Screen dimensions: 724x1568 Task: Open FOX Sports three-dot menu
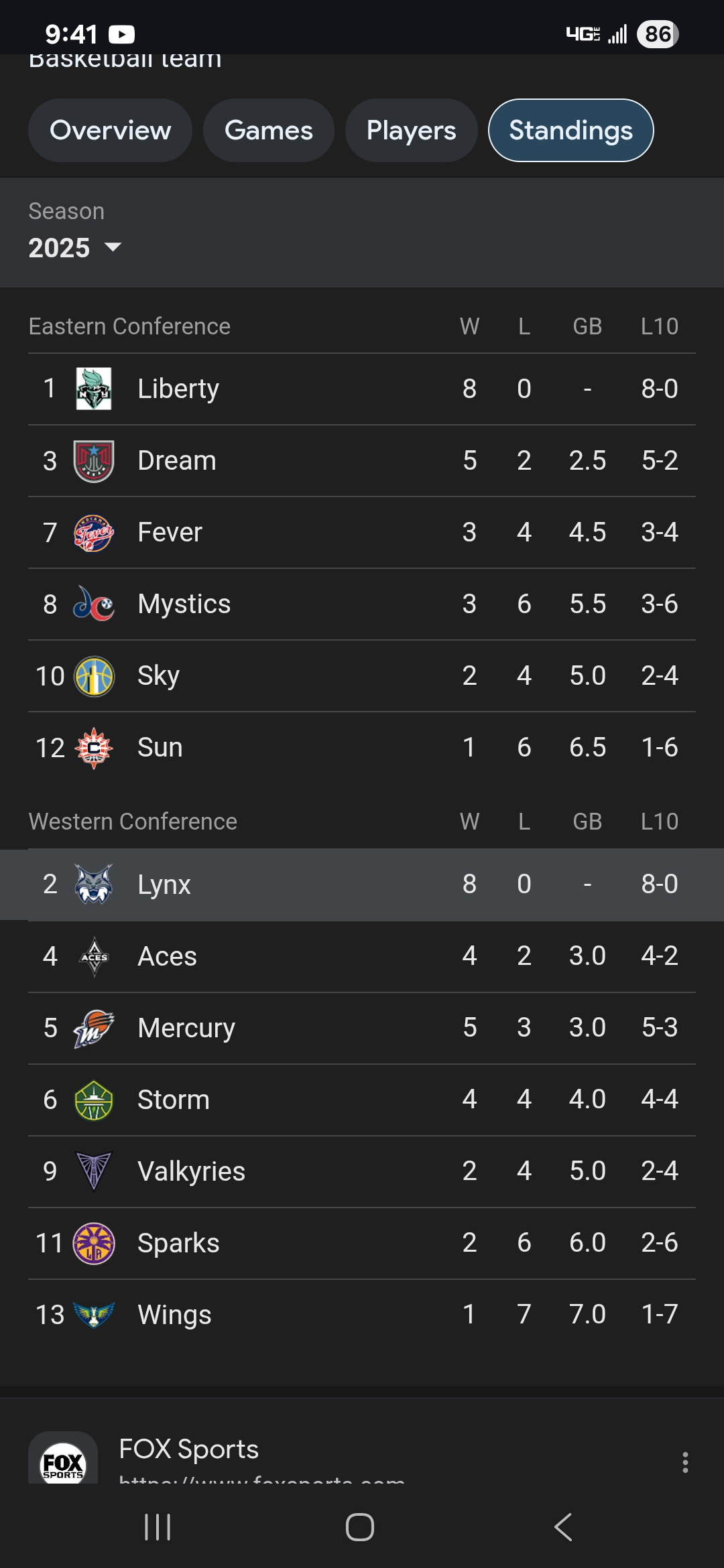685,1462
